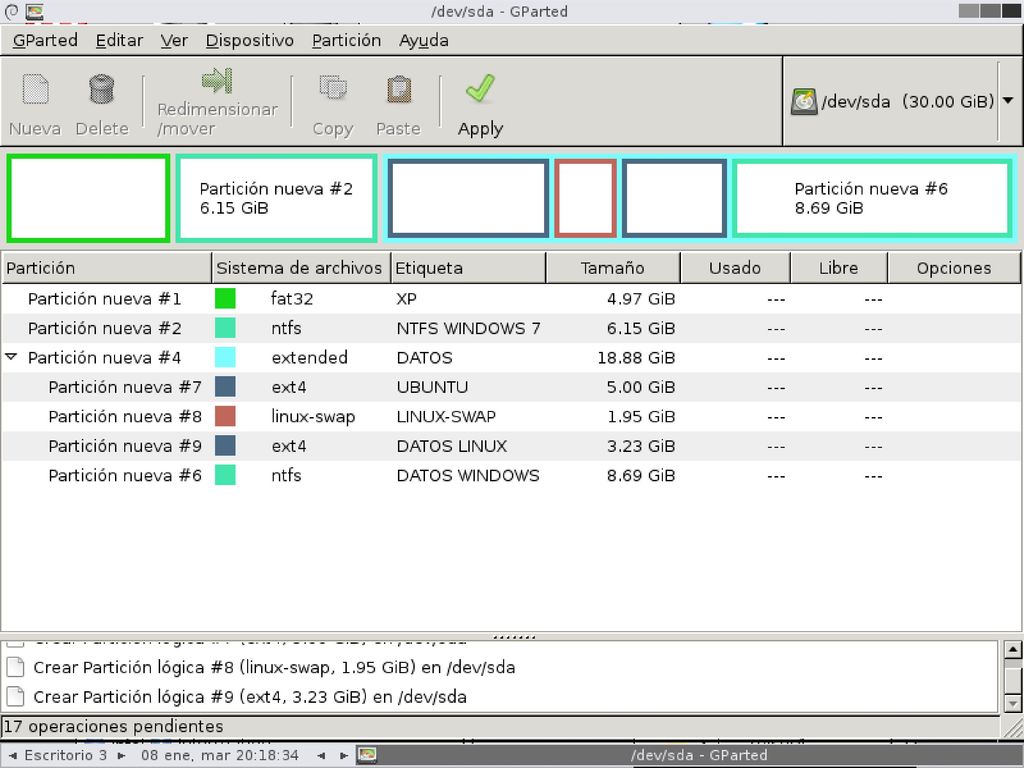Select Partición nueva #2 6.15 GiB block
This screenshot has width=1024, height=768.
(x=276, y=198)
